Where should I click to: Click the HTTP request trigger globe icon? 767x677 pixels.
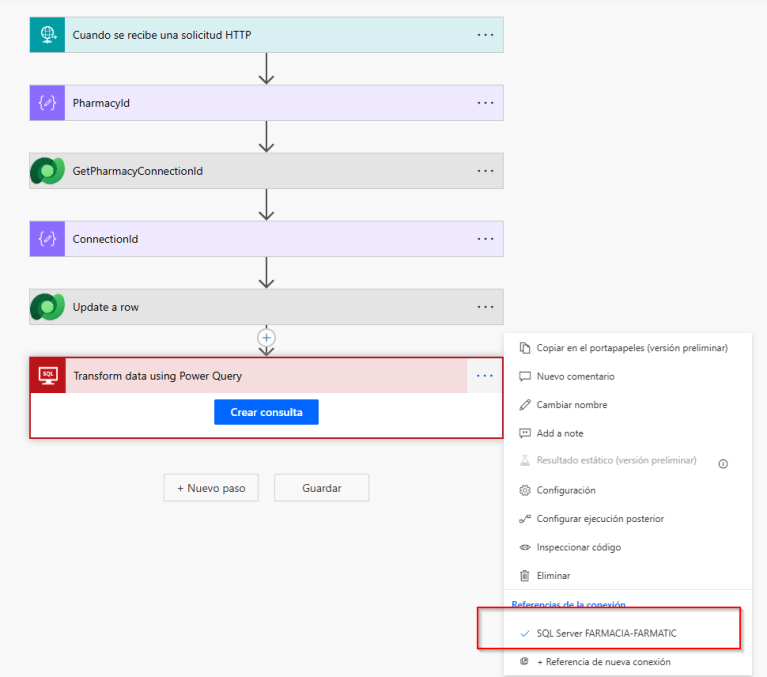tap(47, 35)
